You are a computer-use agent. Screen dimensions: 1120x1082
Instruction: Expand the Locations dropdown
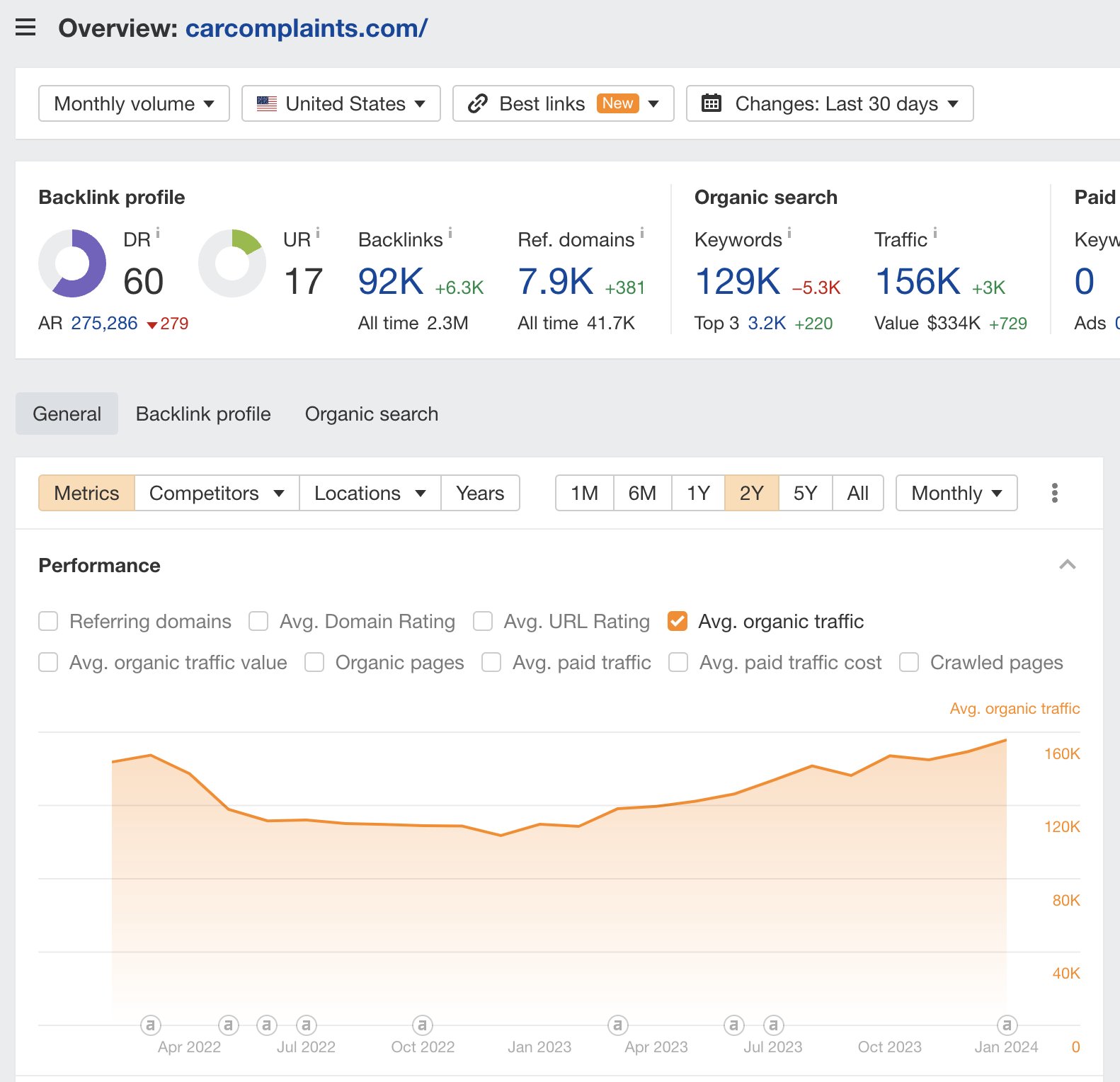(370, 493)
